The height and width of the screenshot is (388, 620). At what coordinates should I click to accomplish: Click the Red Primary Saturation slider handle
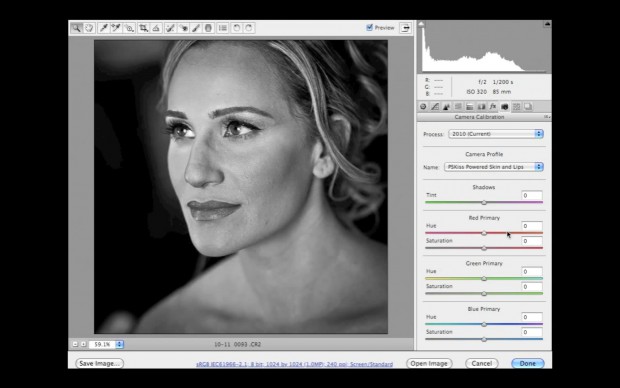click(x=484, y=248)
